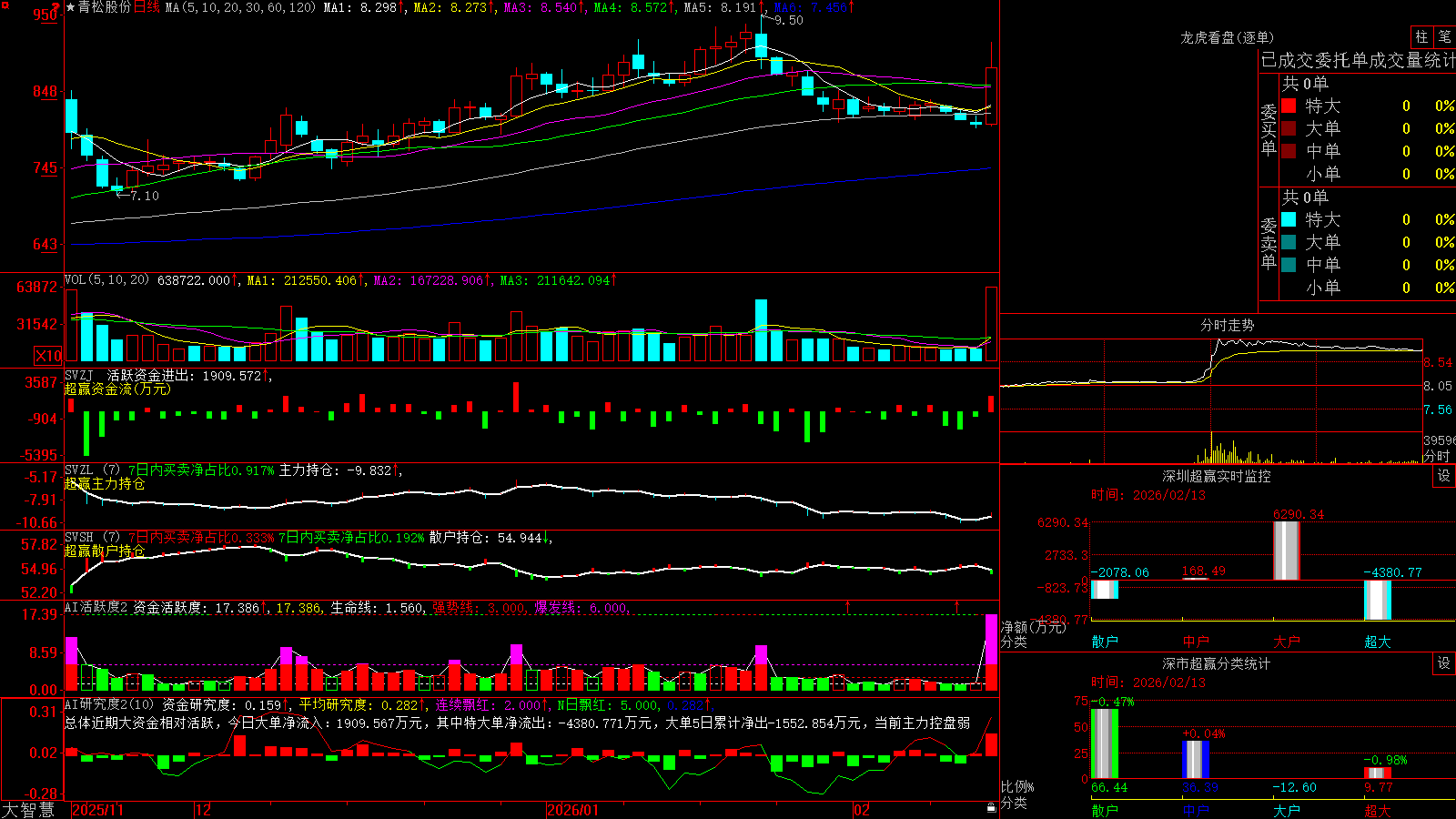Jump to the 02 month timeline marker
This screenshot has height=819, width=1456.
pyautogui.click(x=862, y=810)
